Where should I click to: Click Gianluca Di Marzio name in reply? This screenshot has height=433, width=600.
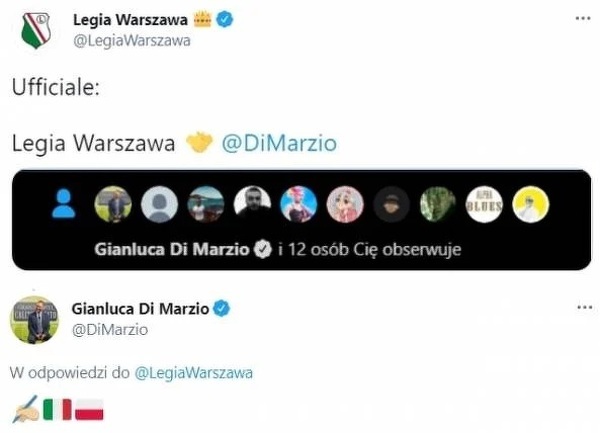point(140,308)
